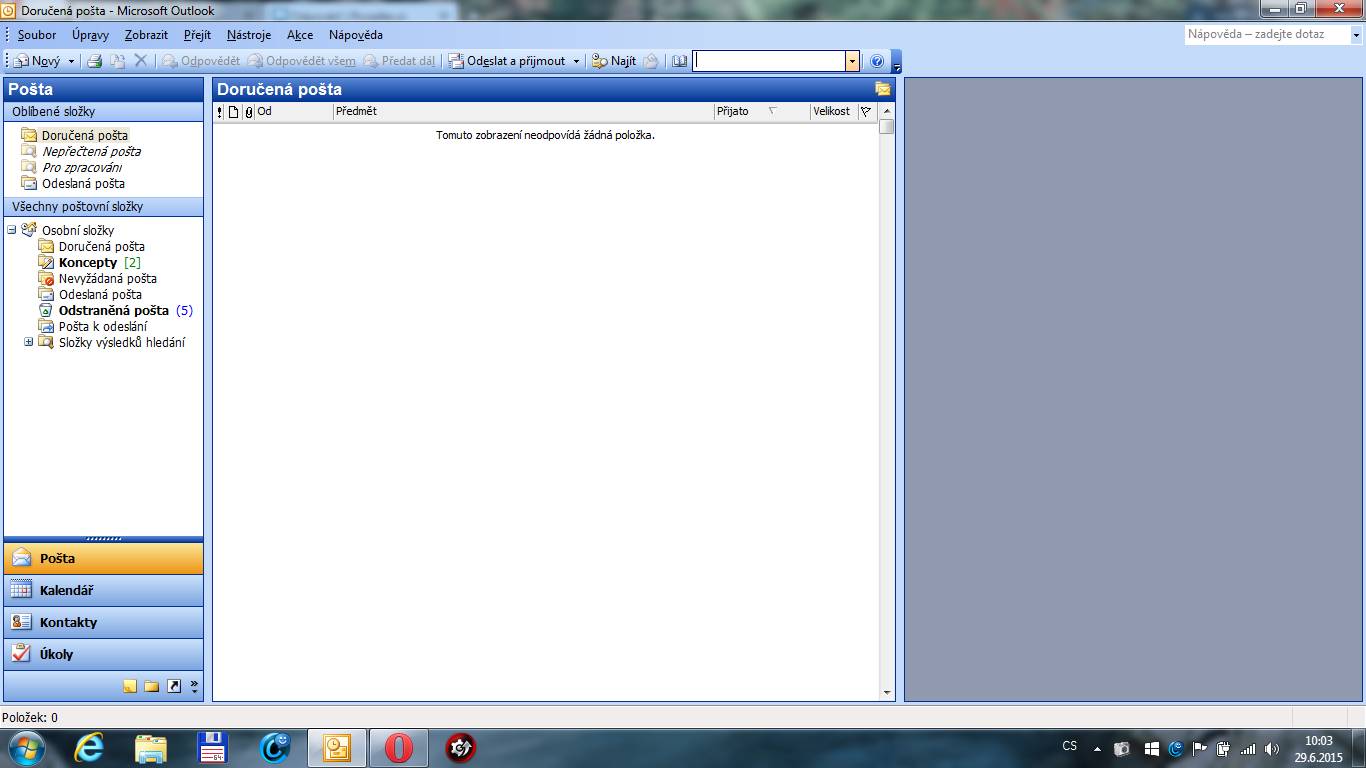The height and width of the screenshot is (768, 1366).
Task: Switch to Kontakty navigation pane
Action: click(103, 622)
